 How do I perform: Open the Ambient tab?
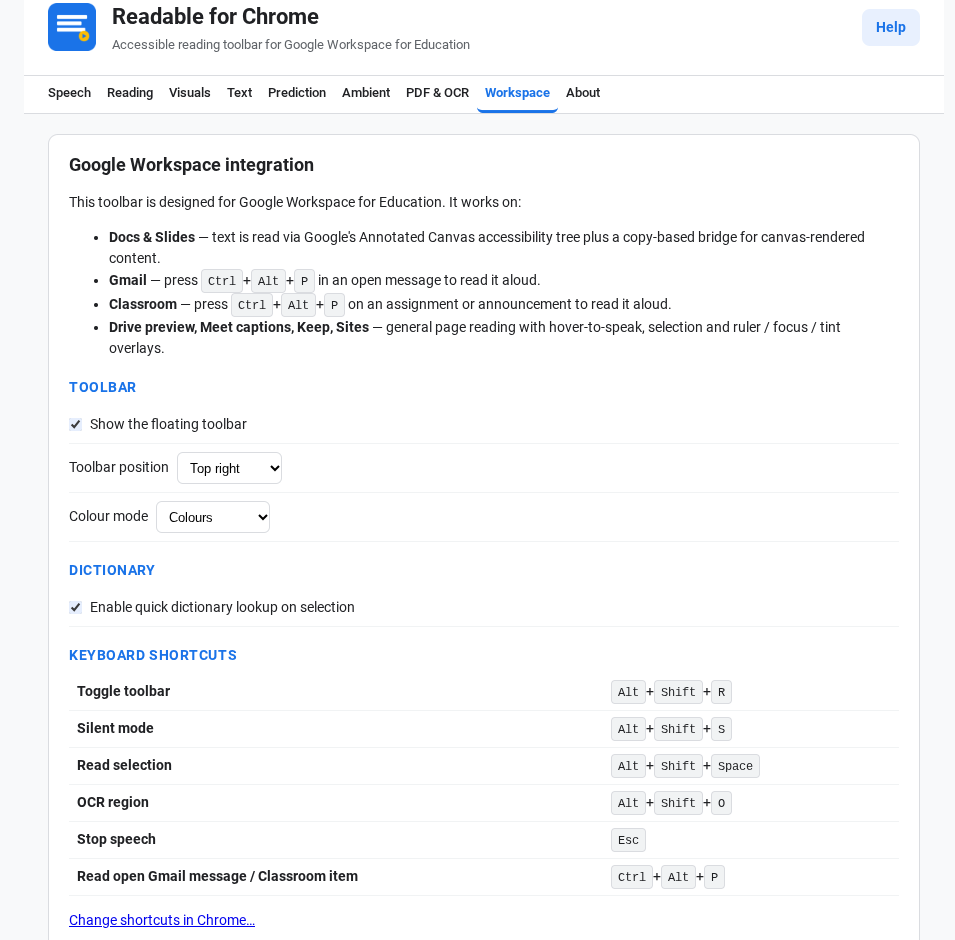pos(365,93)
